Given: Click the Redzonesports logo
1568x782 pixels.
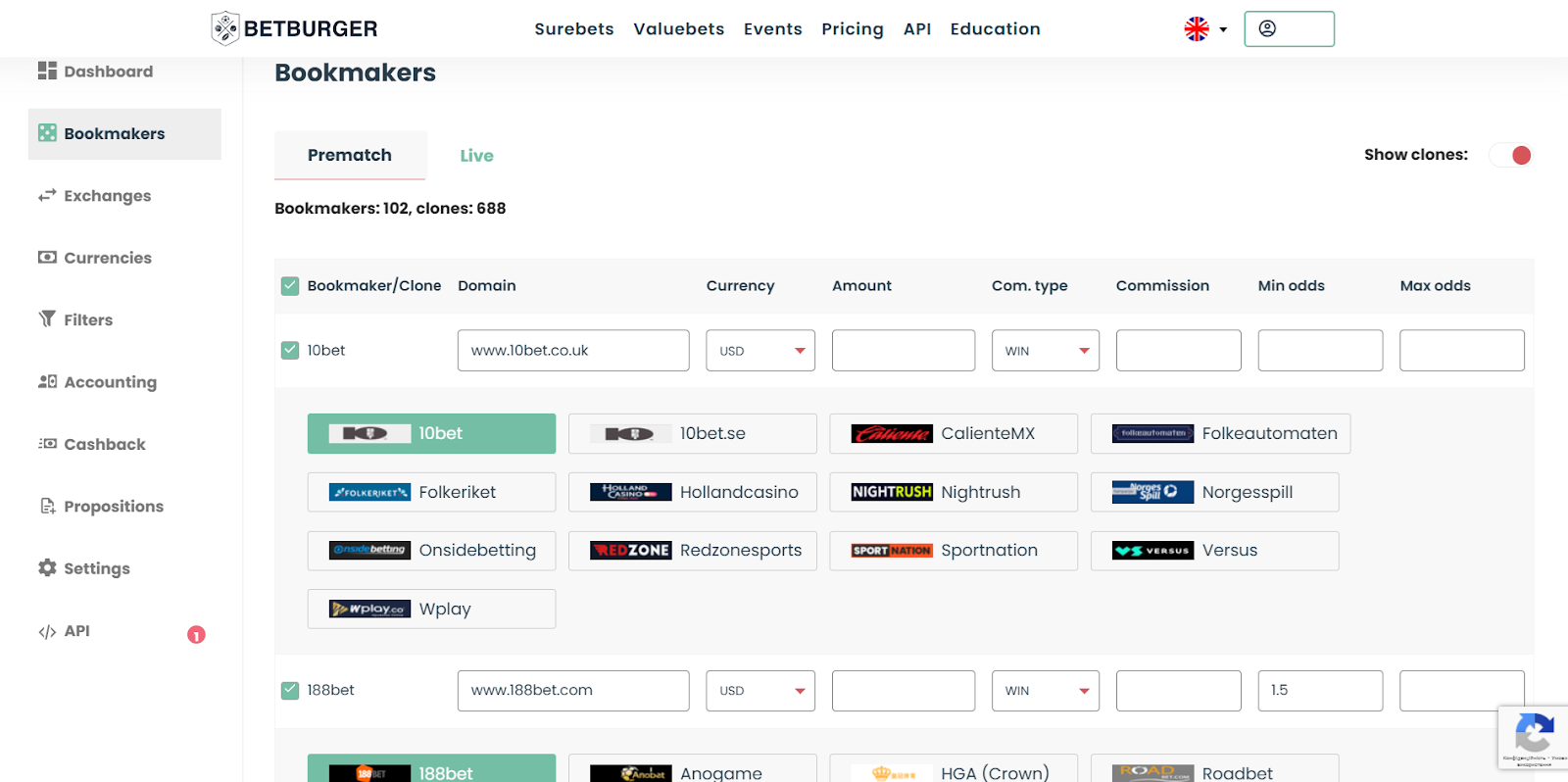Looking at the screenshot, I should [631, 550].
